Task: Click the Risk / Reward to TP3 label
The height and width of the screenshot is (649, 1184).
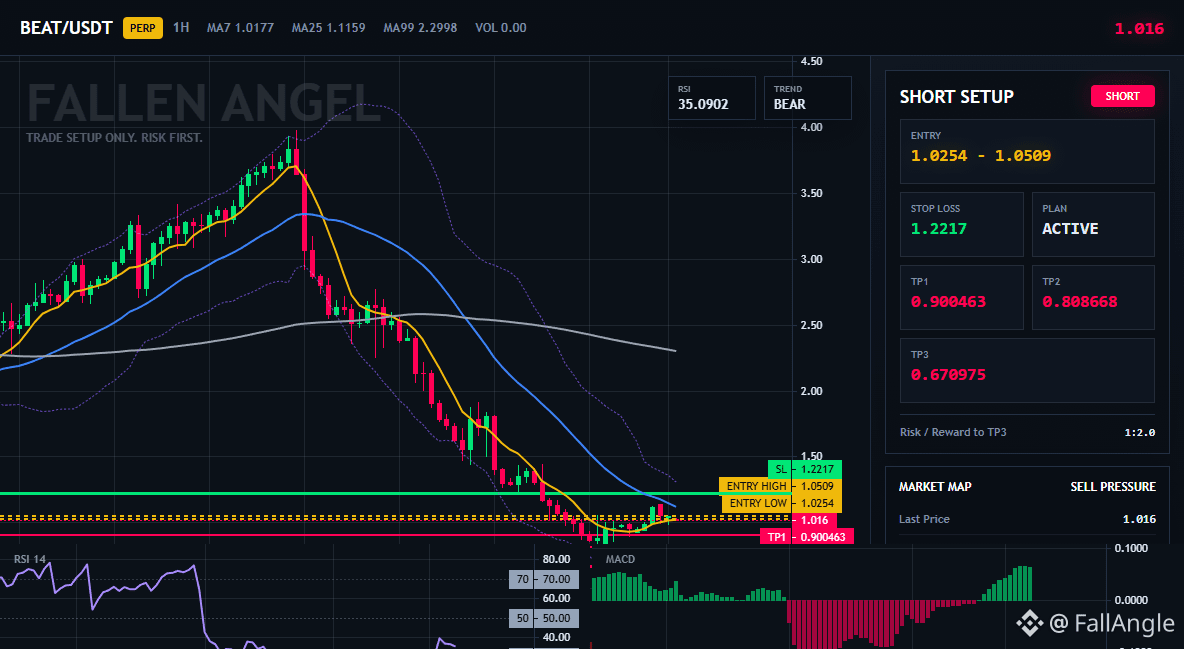Action: (x=953, y=432)
